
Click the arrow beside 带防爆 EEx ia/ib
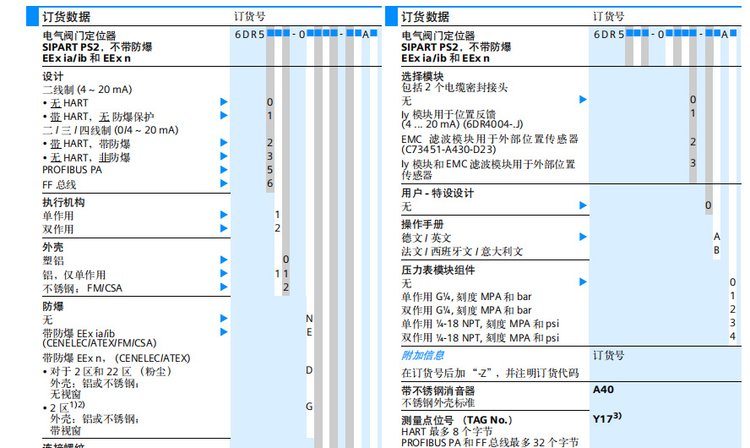point(224,332)
